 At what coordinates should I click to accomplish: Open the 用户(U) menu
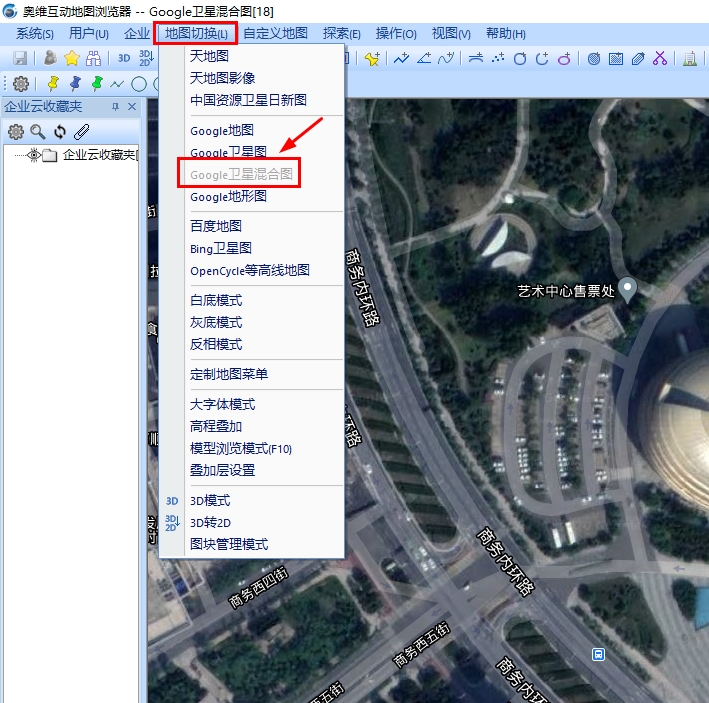pos(89,34)
